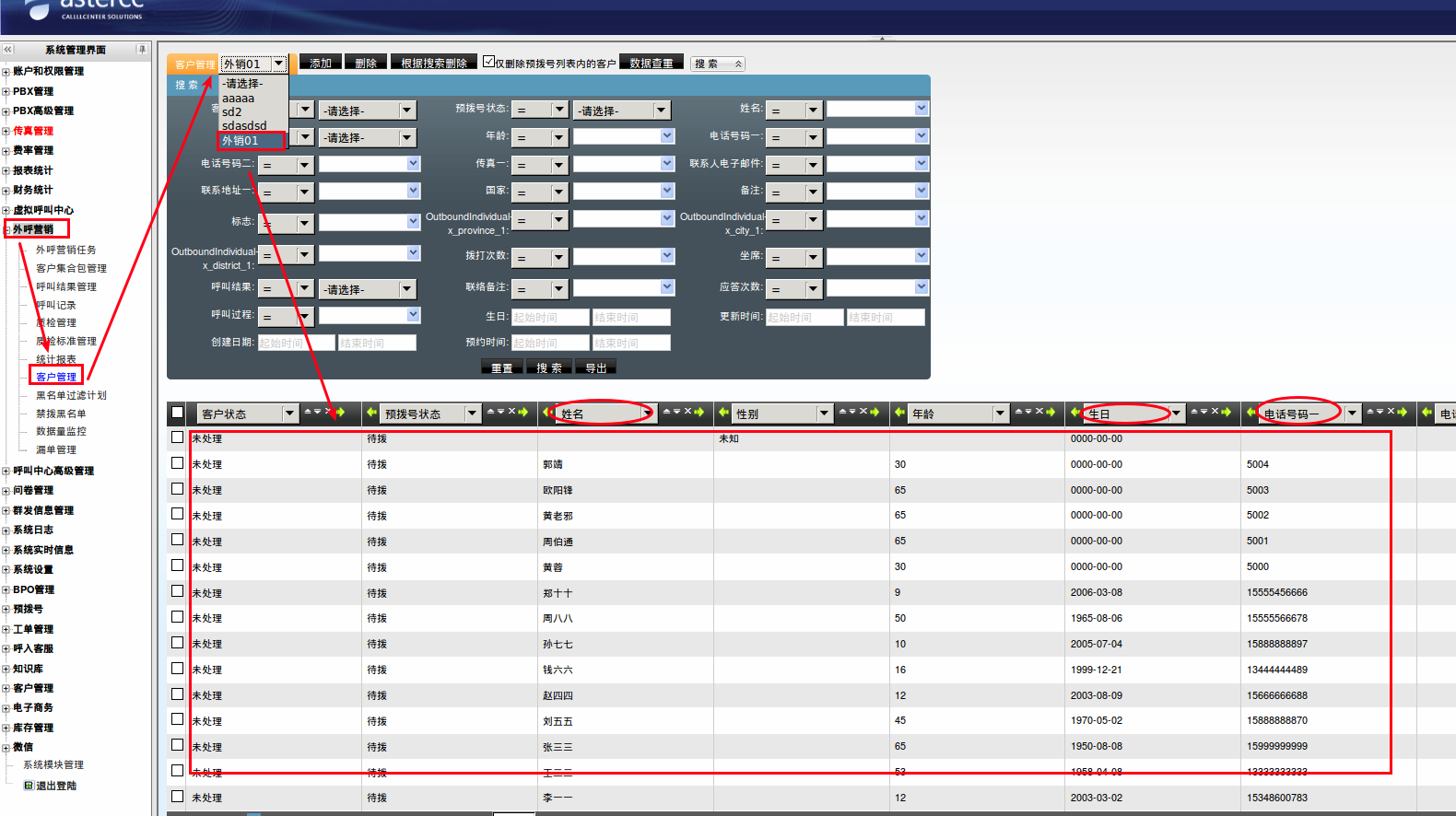The image size is (1456, 816).
Task: Click the remove X icon on 姓名 column
Action: click(x=687, y=412)
